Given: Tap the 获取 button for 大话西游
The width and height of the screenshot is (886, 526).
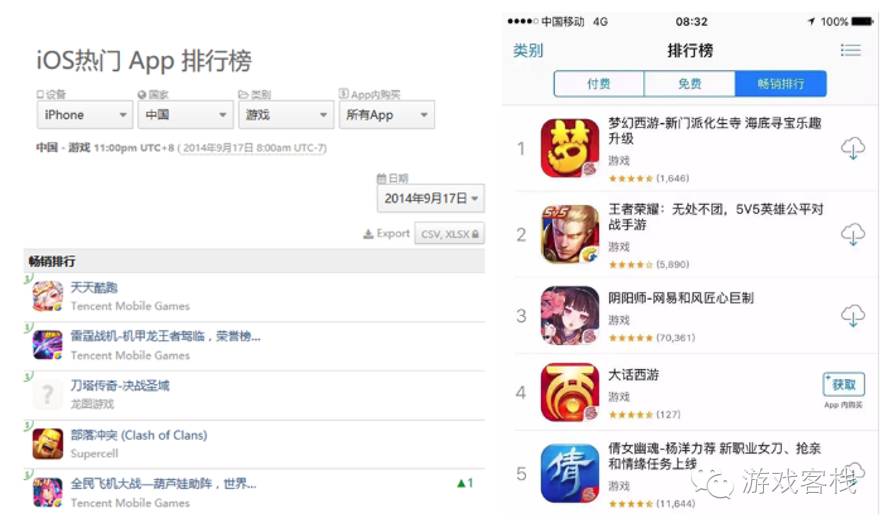Looking at the screenshot, I should tap(843, 385).
